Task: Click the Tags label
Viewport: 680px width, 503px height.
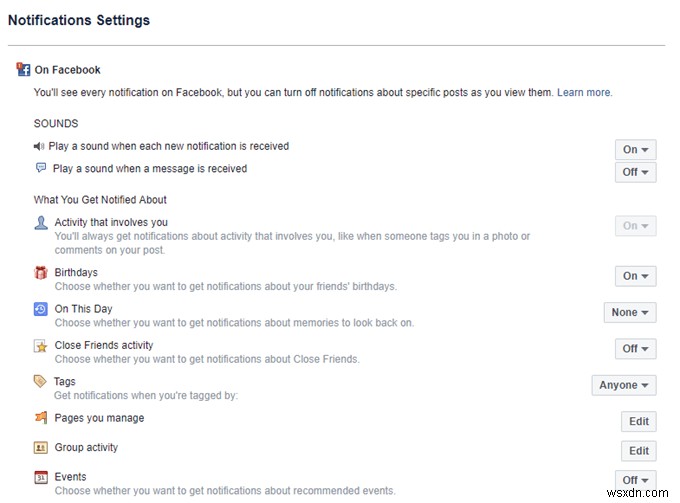Action: tap(65, 382)
